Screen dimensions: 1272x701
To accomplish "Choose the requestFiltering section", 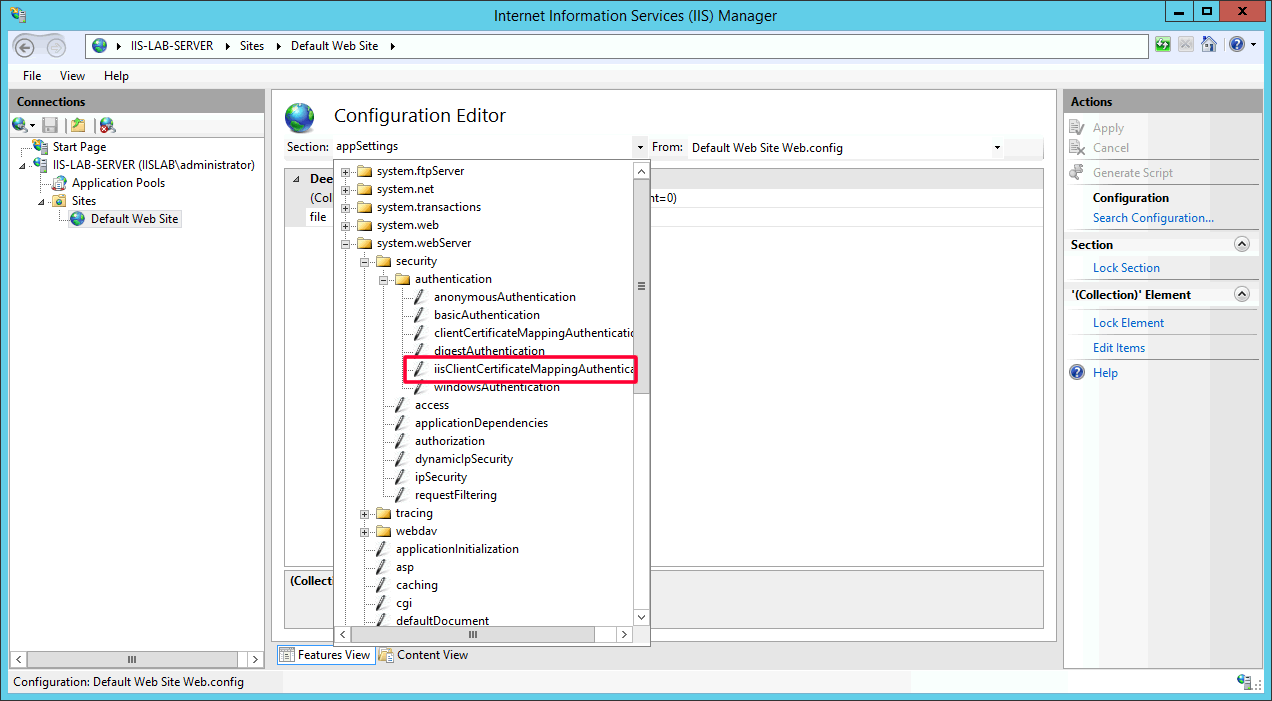I will [x=455, y=495].
